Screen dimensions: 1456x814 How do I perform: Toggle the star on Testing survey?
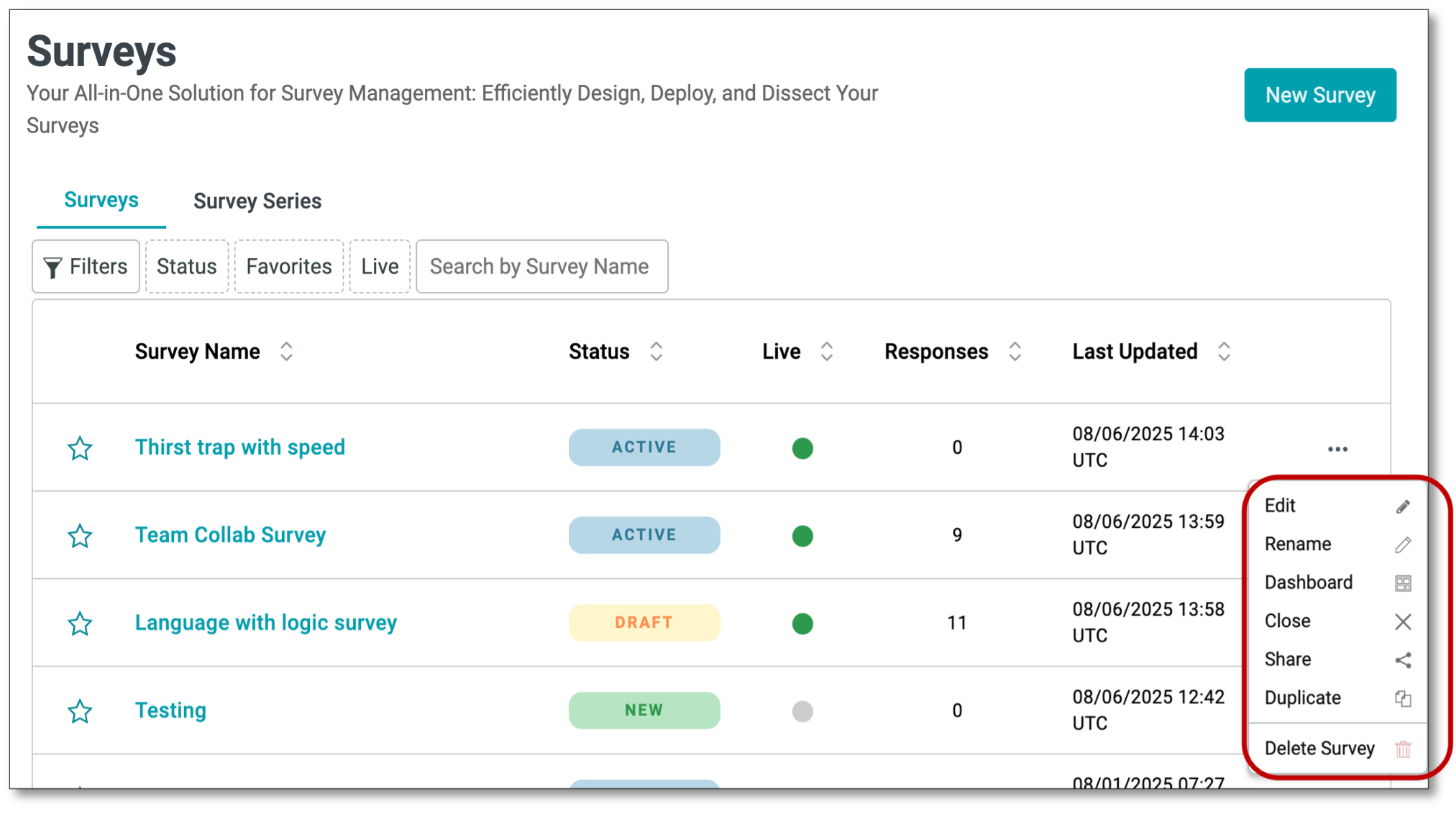(80, 711)
